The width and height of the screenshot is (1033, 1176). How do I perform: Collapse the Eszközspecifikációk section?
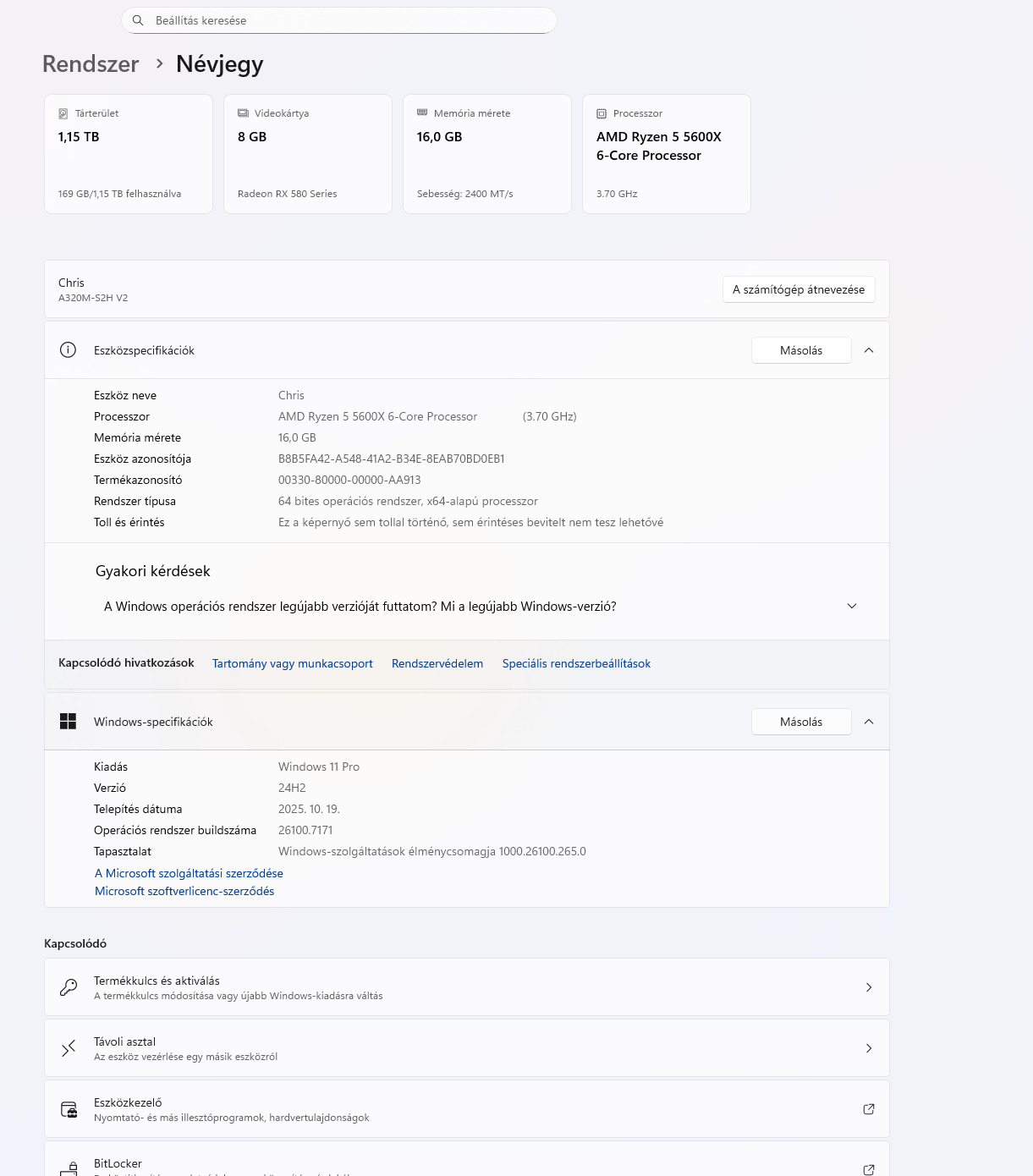point(868,350)
